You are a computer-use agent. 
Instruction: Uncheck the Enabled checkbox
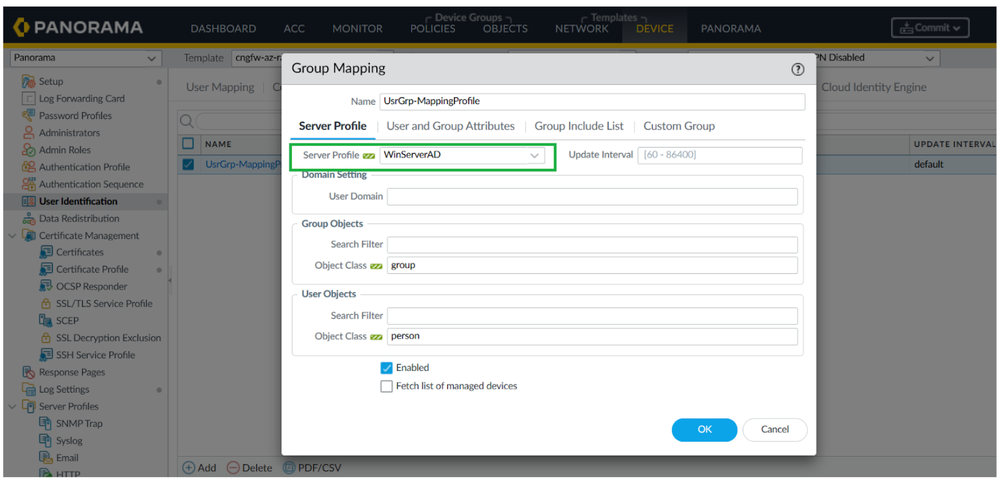386,368
